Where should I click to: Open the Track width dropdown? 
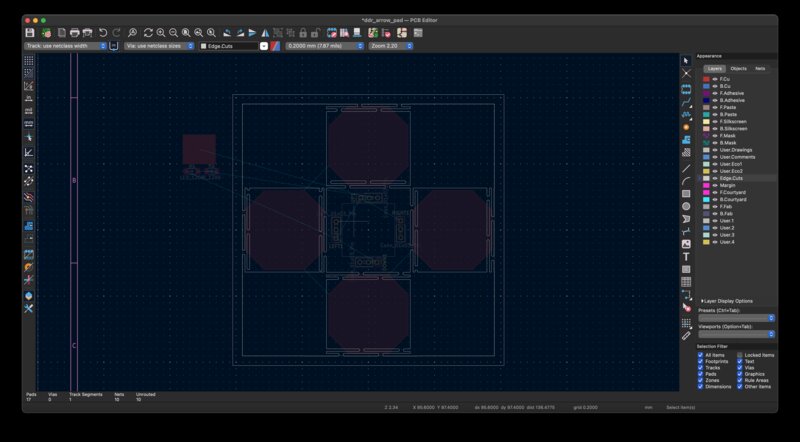(x=65, y=46)
